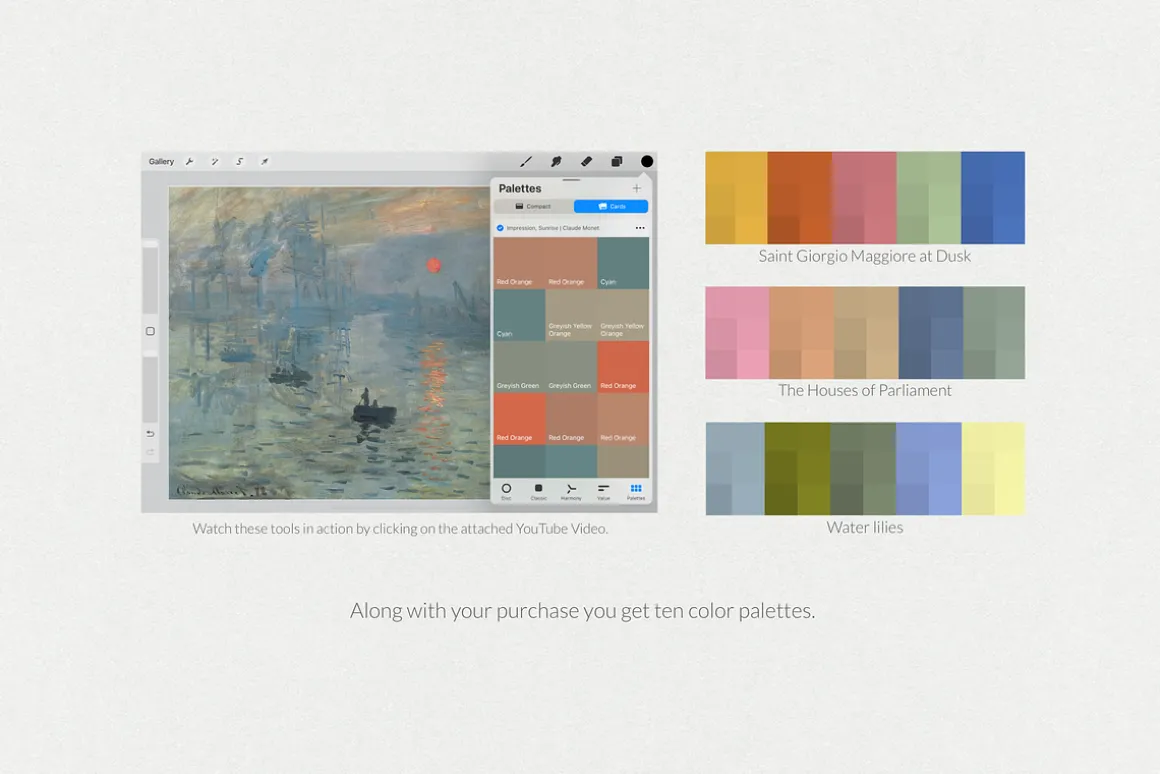The width and height of the screenshot is (1160, 774).
Task: Tap the black active color circle
Action: (x=647, y=161)
